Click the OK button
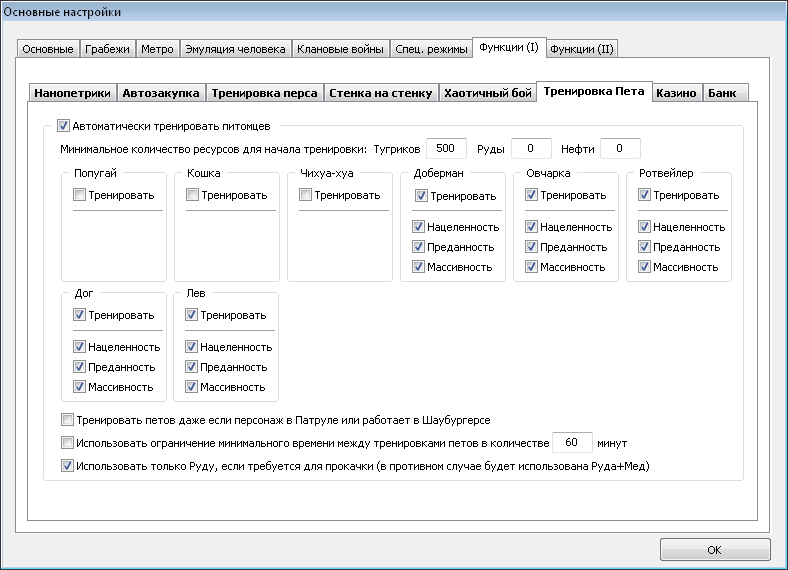The width and height of the screenshot is (788, 570). click(715, 550)
